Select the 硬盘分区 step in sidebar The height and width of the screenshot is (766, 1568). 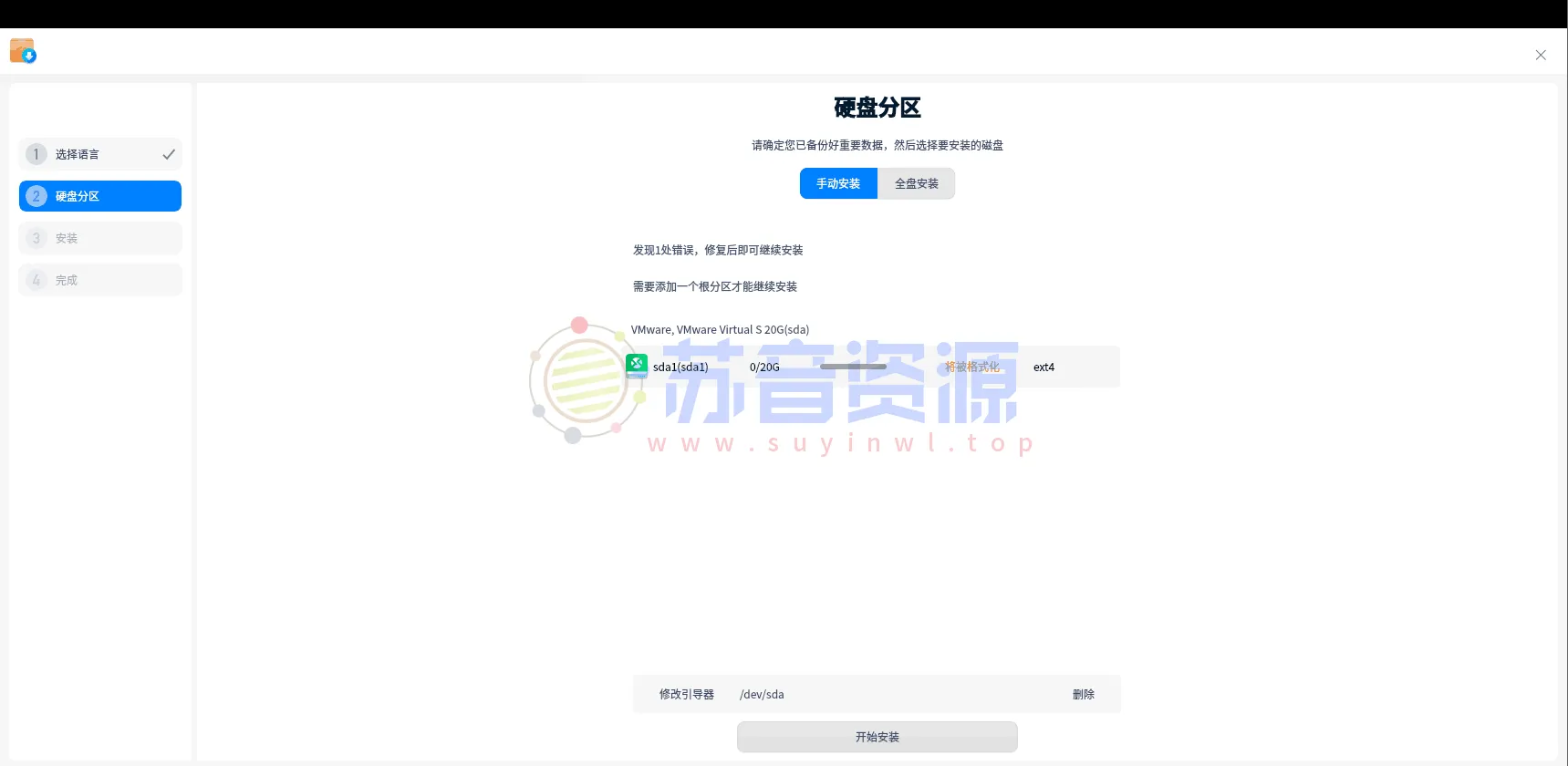100,196
